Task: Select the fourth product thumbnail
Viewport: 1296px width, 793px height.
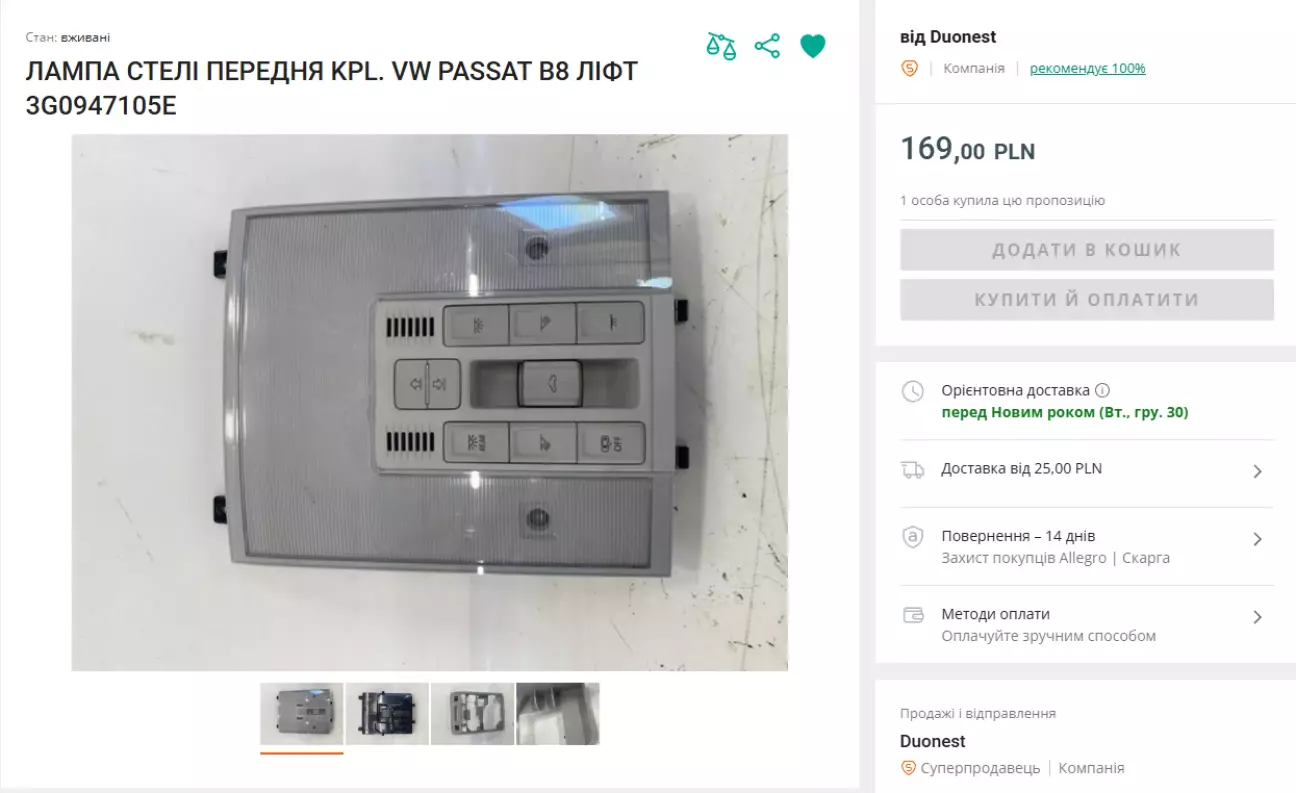Action: 558,714
